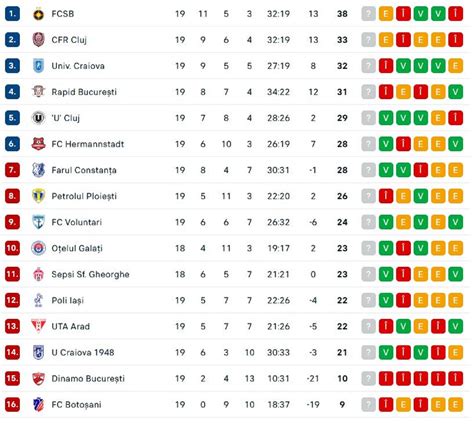474x425 pixels.
Task: Open the Farul Constanța team link
Action: click(x=84, y=170)
